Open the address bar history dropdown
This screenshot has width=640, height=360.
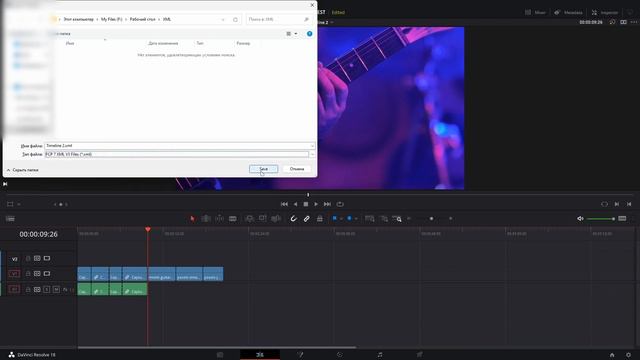coord(223,20)
